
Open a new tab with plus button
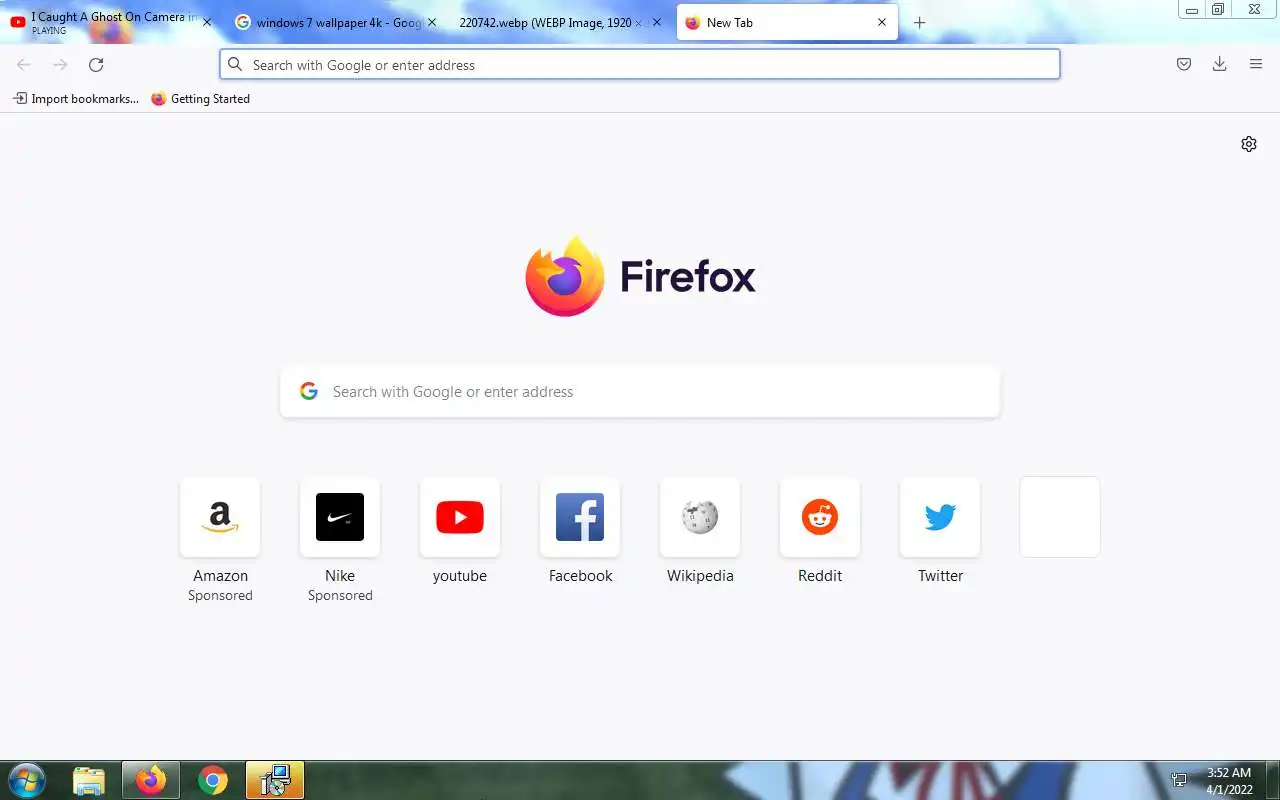click(x=919, y=22)
